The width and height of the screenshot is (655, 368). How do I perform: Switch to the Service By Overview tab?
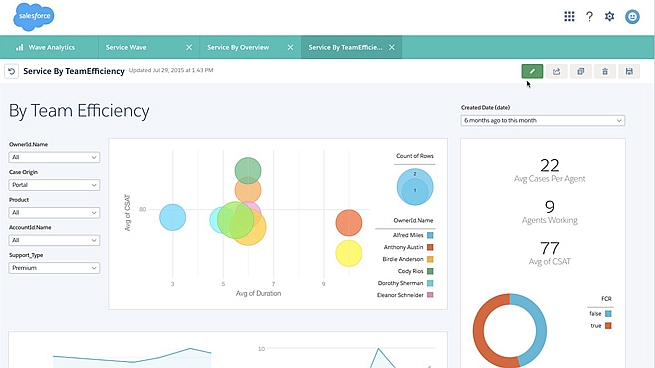coord(251,47)
